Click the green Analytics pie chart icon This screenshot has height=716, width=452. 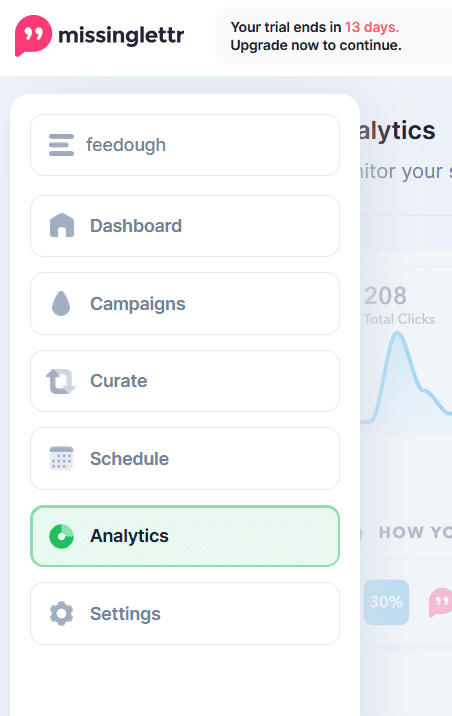pos(61,536)
